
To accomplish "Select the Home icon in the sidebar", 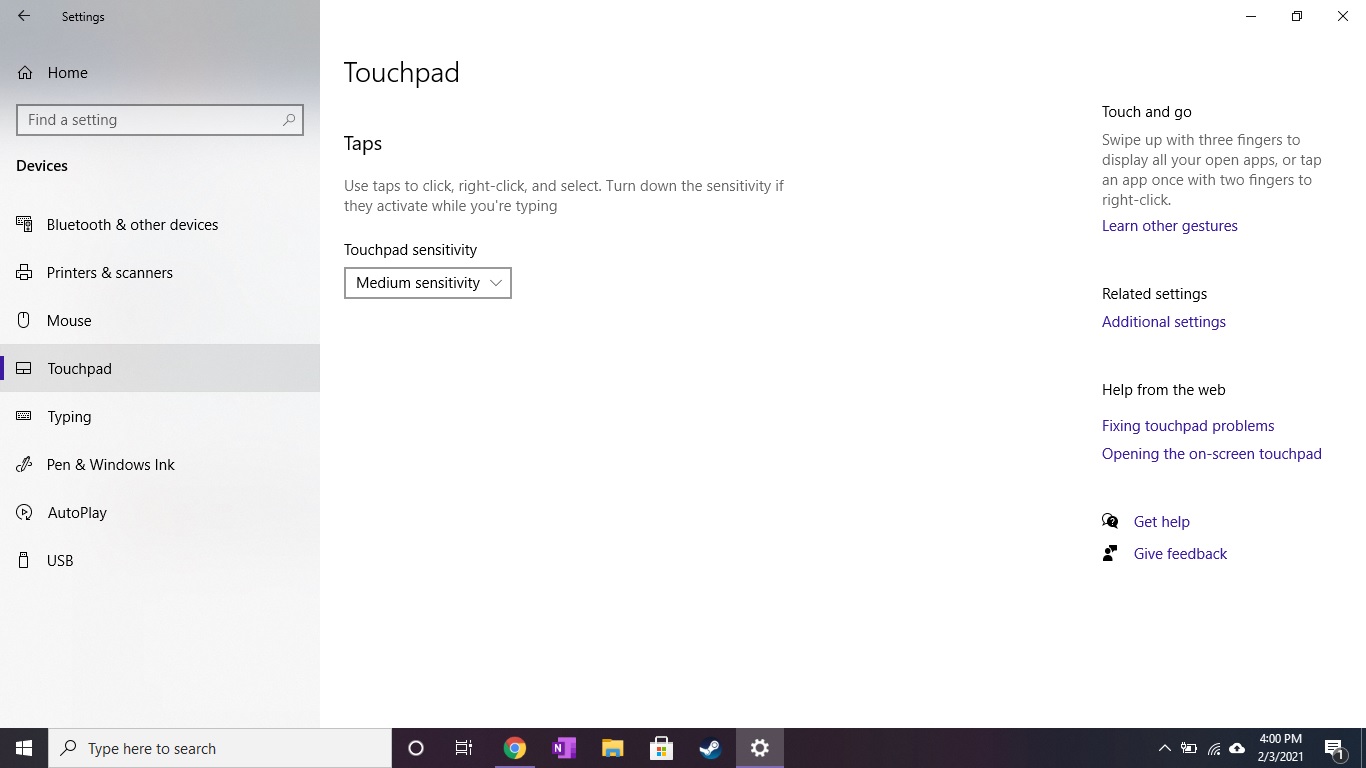I will pos(24,72).
